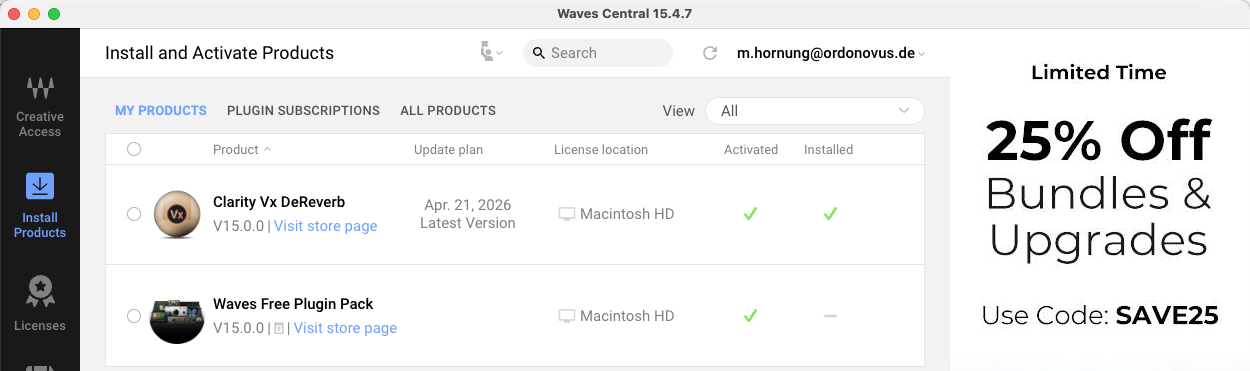Click the License location column header

point(601,150)
